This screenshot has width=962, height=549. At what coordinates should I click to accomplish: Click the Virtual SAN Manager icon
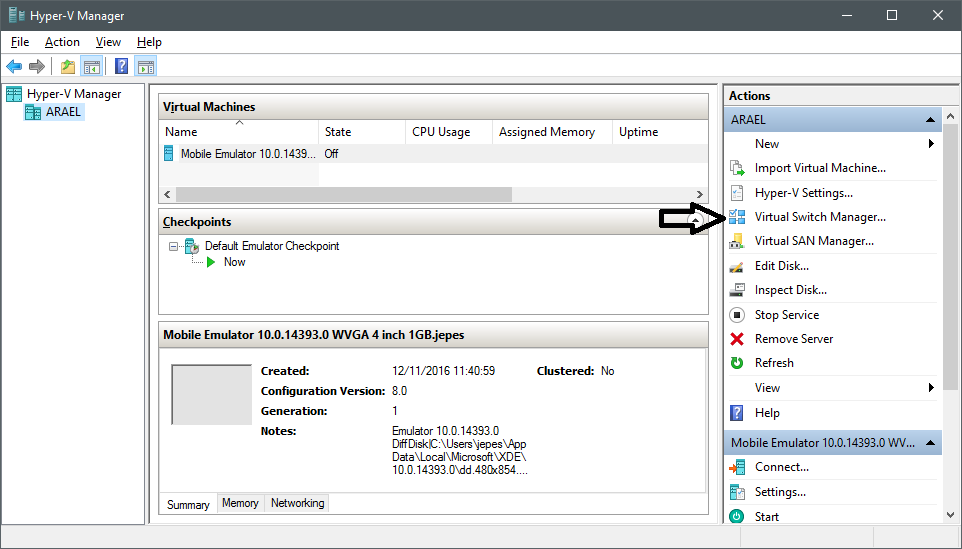point(737,241)
